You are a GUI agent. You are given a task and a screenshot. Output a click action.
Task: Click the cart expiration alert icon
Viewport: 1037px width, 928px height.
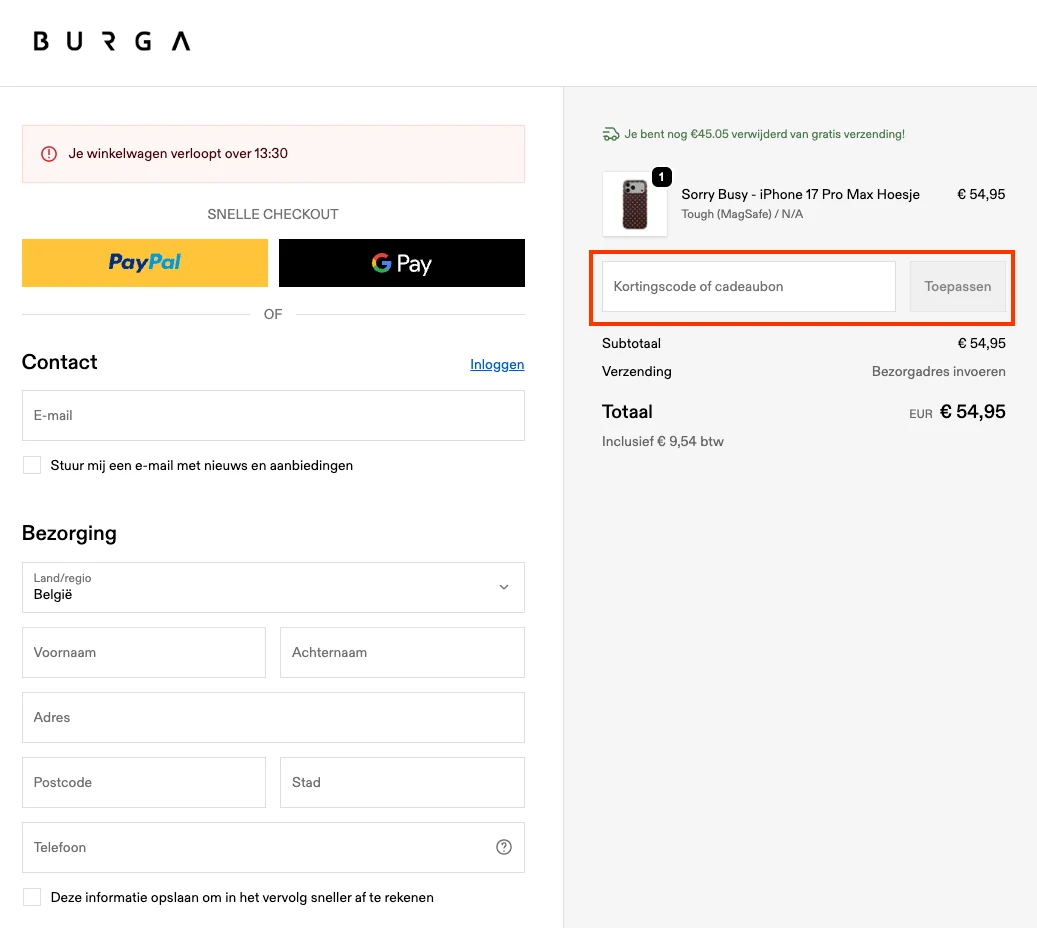[x=49, y=153]
